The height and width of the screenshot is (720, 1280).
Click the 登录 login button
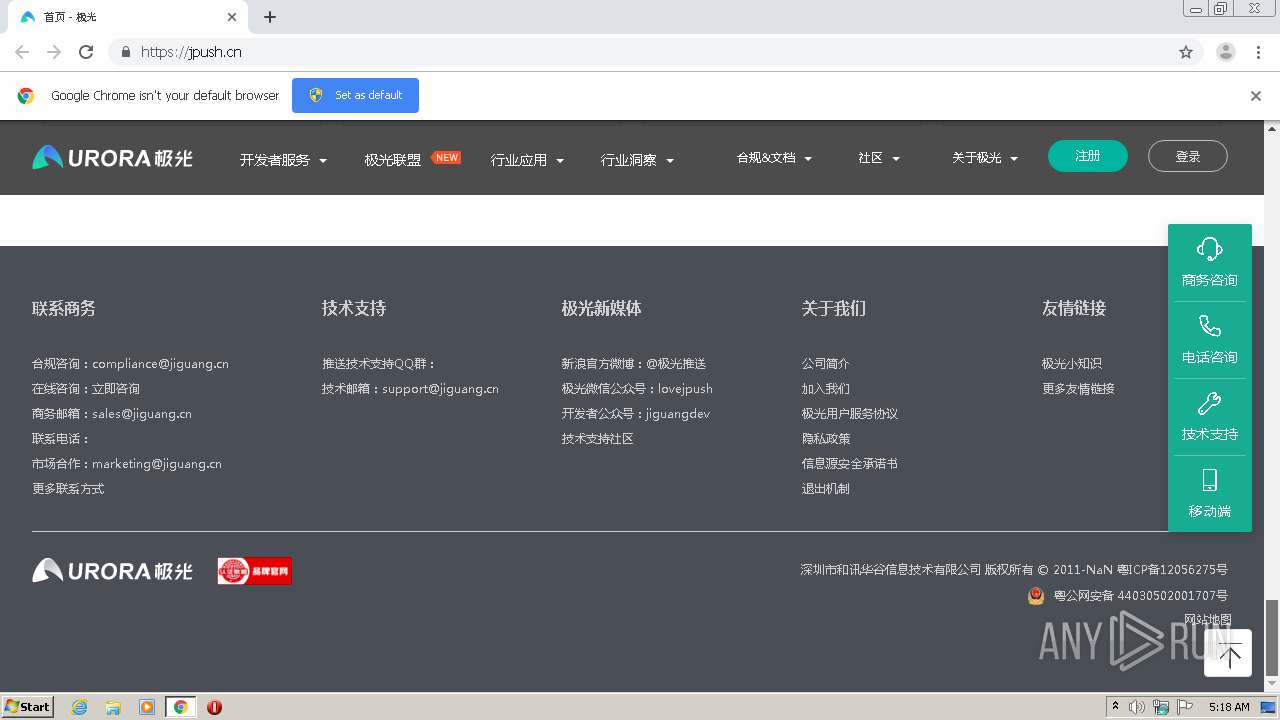[x=1188, y=156]
